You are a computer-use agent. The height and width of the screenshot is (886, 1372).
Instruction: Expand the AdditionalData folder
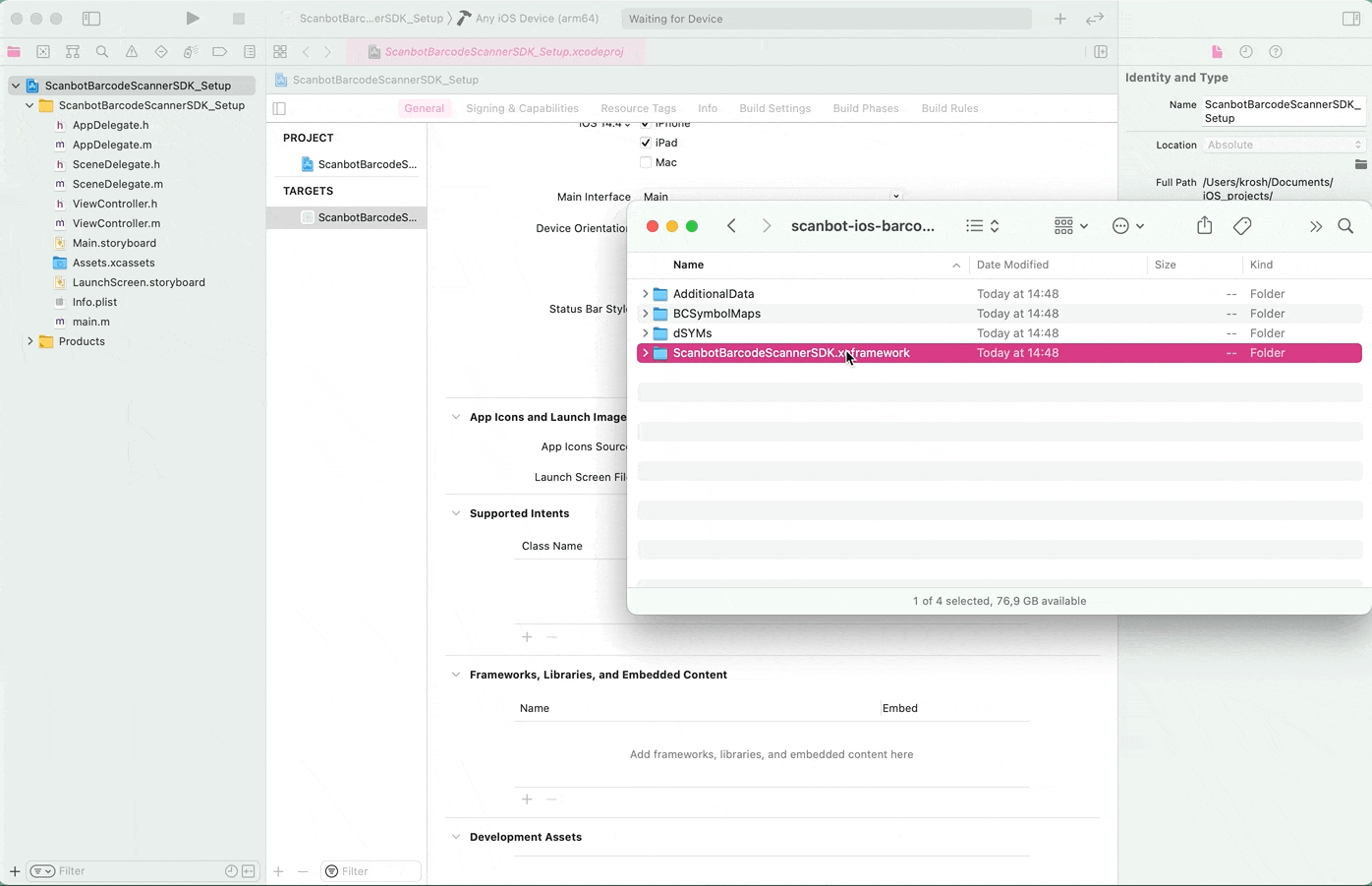(645, 294)
